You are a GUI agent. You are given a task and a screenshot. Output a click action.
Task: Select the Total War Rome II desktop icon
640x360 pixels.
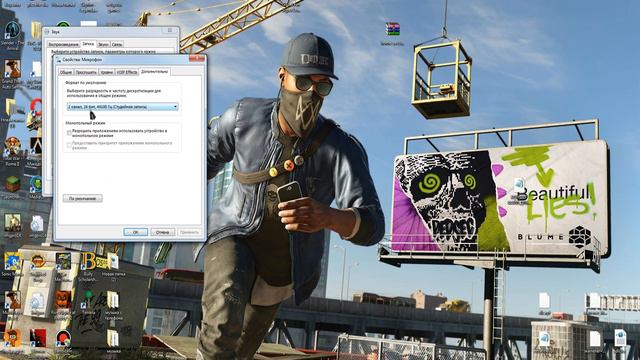[12, 146]
